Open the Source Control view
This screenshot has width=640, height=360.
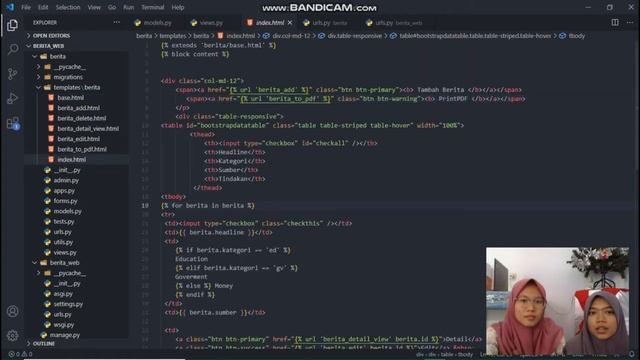pyautogui.click(x=13, y=74)
